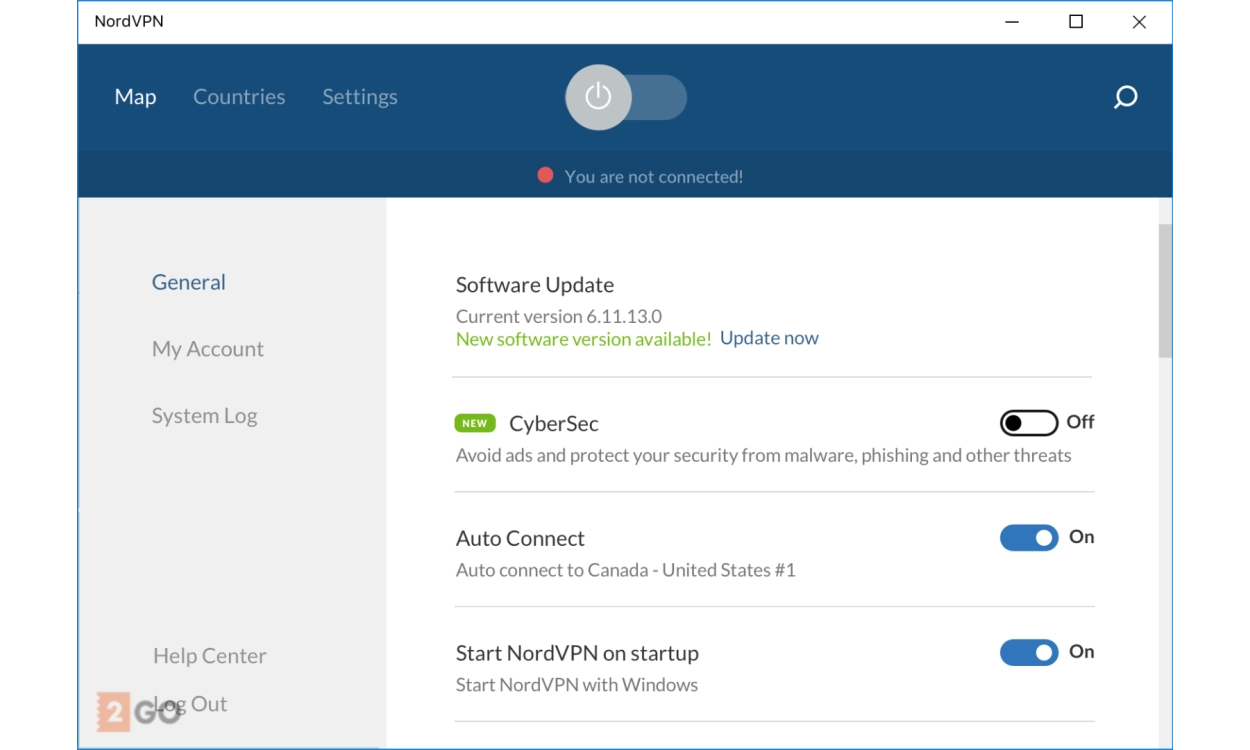Select General in the settings sidebar
1250x750 pixels.
click(188, 282)
